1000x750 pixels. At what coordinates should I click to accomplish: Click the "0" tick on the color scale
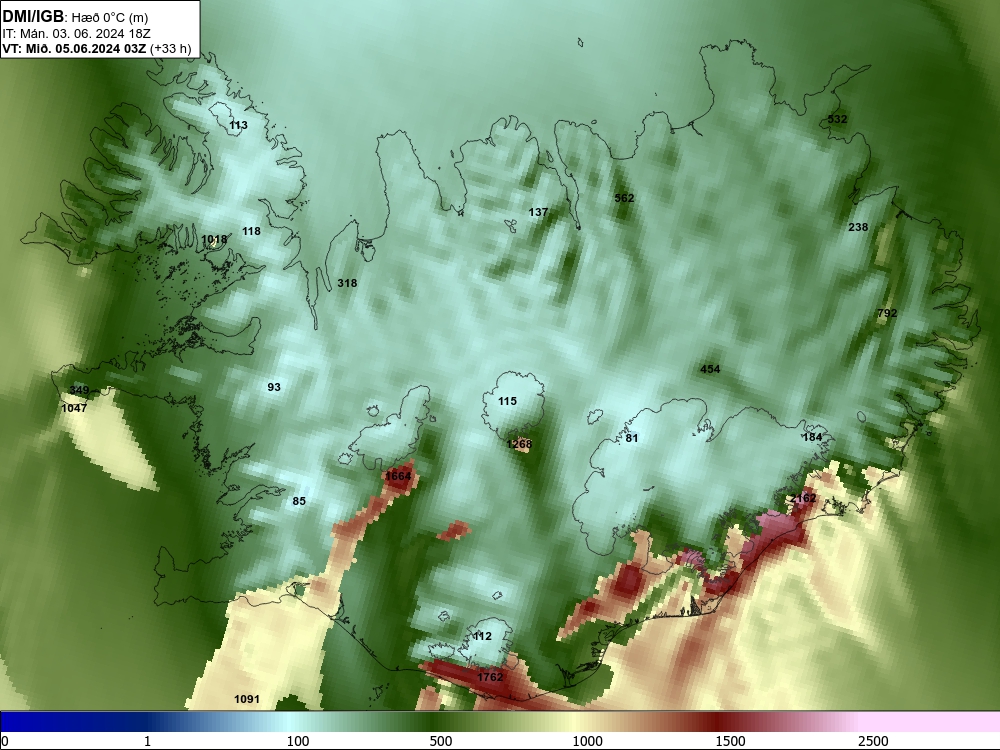point(5,741)
